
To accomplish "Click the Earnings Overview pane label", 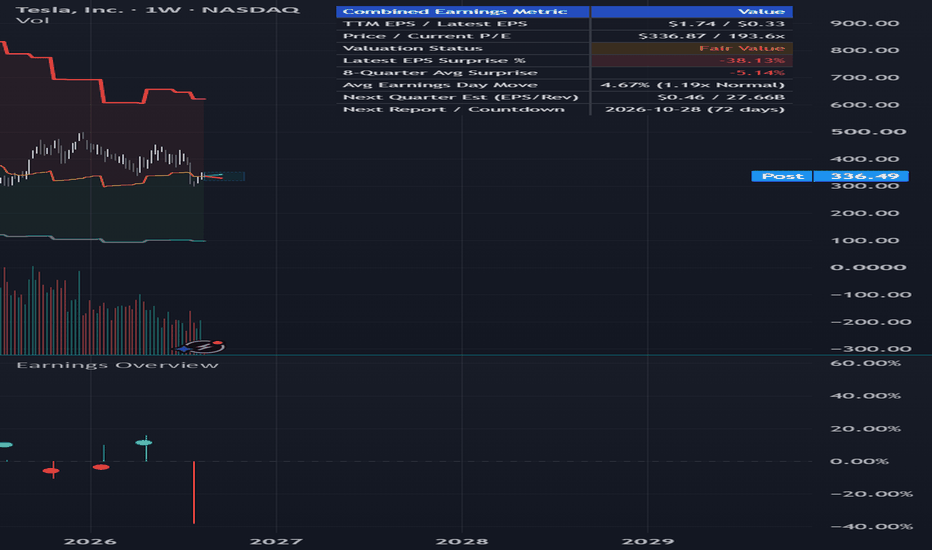I will pyautogui.click(x=117, y=365).
